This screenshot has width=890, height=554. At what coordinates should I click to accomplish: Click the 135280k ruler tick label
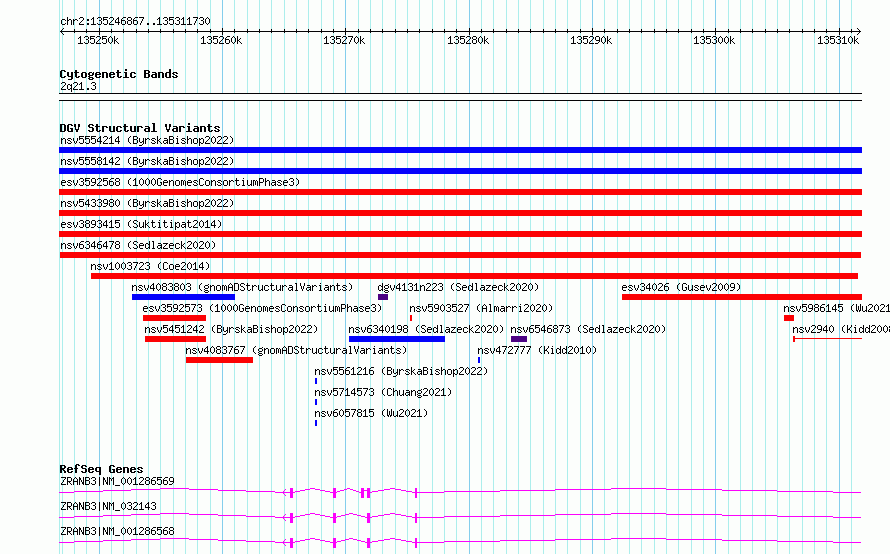468,40
